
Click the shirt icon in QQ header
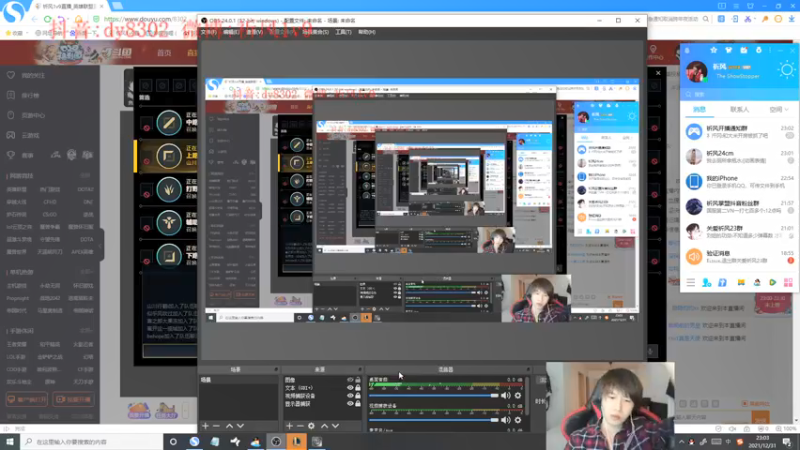(728, 50)
